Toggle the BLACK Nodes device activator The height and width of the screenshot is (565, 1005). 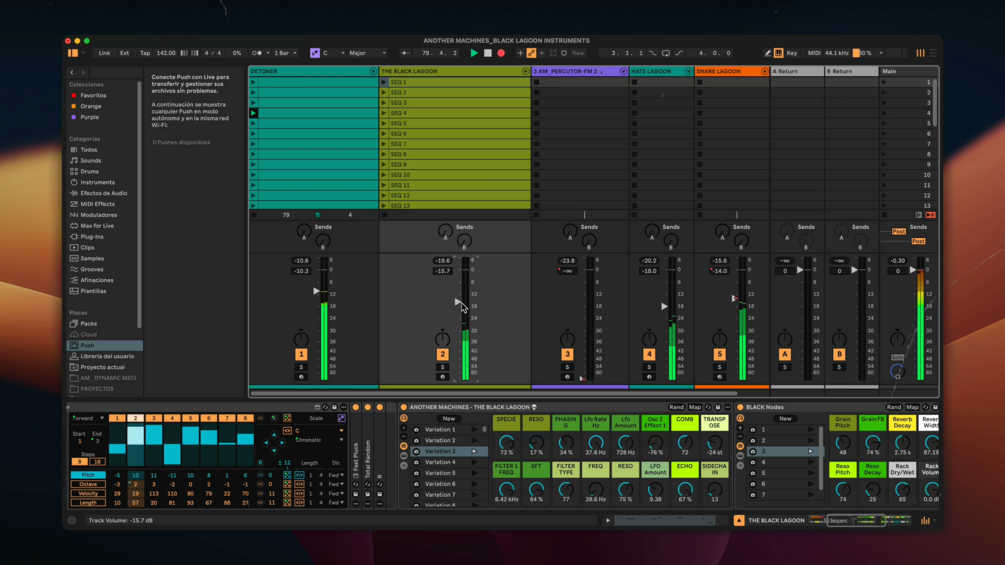[740, 407]
